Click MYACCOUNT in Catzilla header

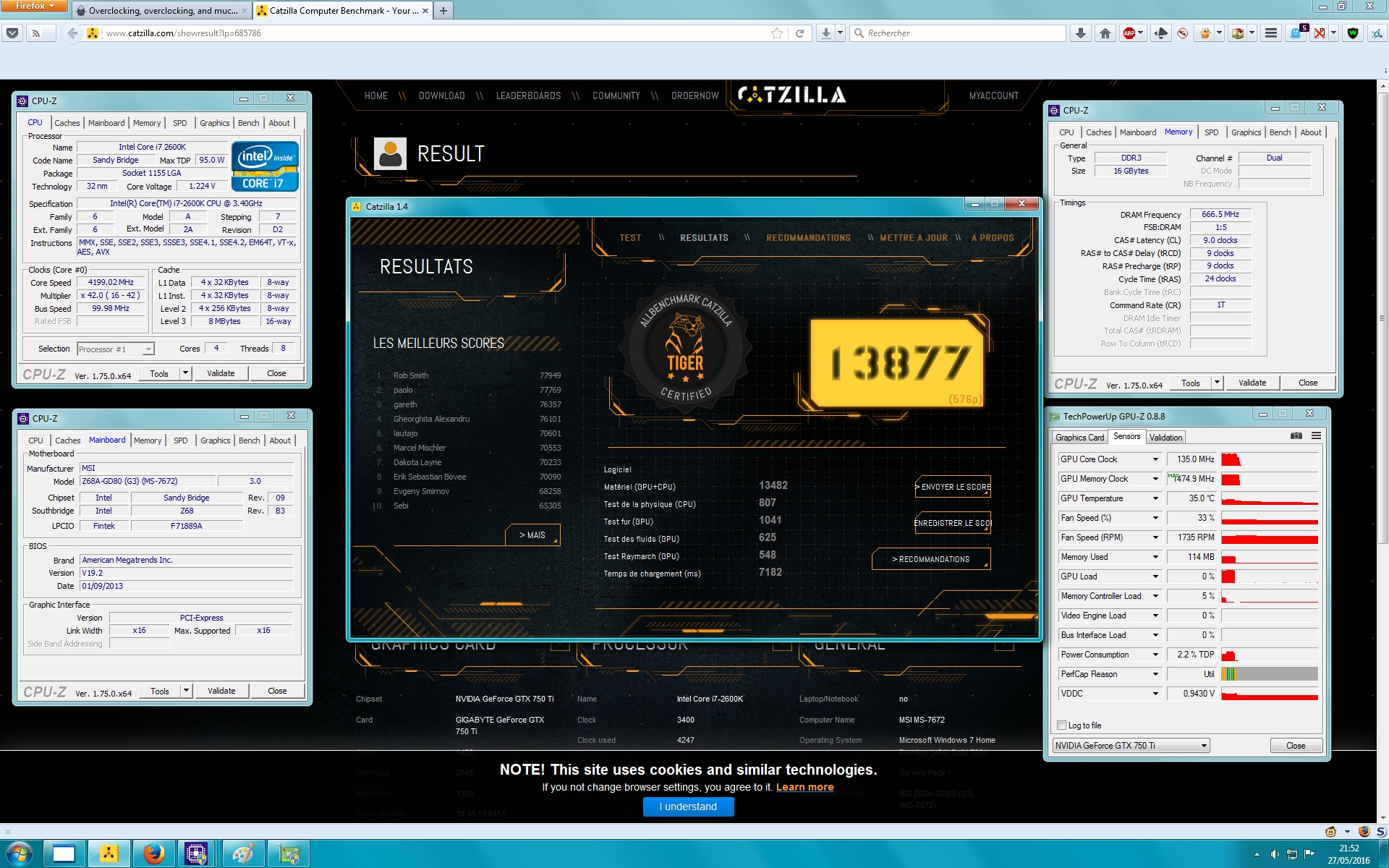coord(993,95)
